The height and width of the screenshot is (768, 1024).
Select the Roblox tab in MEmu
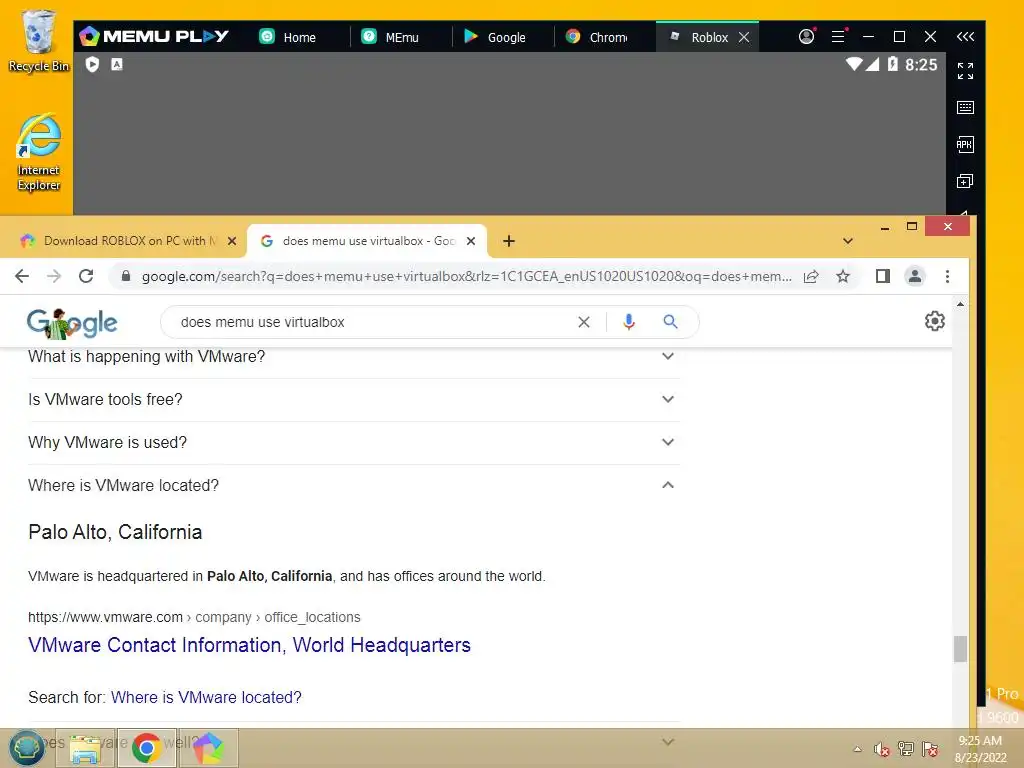[x=699, y=37]
